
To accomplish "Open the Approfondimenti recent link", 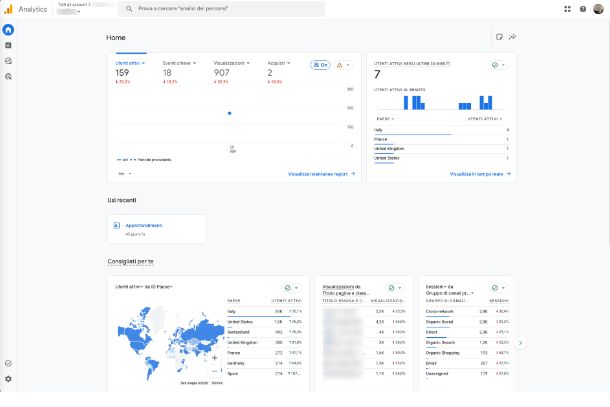I will [x=144, y=225].
